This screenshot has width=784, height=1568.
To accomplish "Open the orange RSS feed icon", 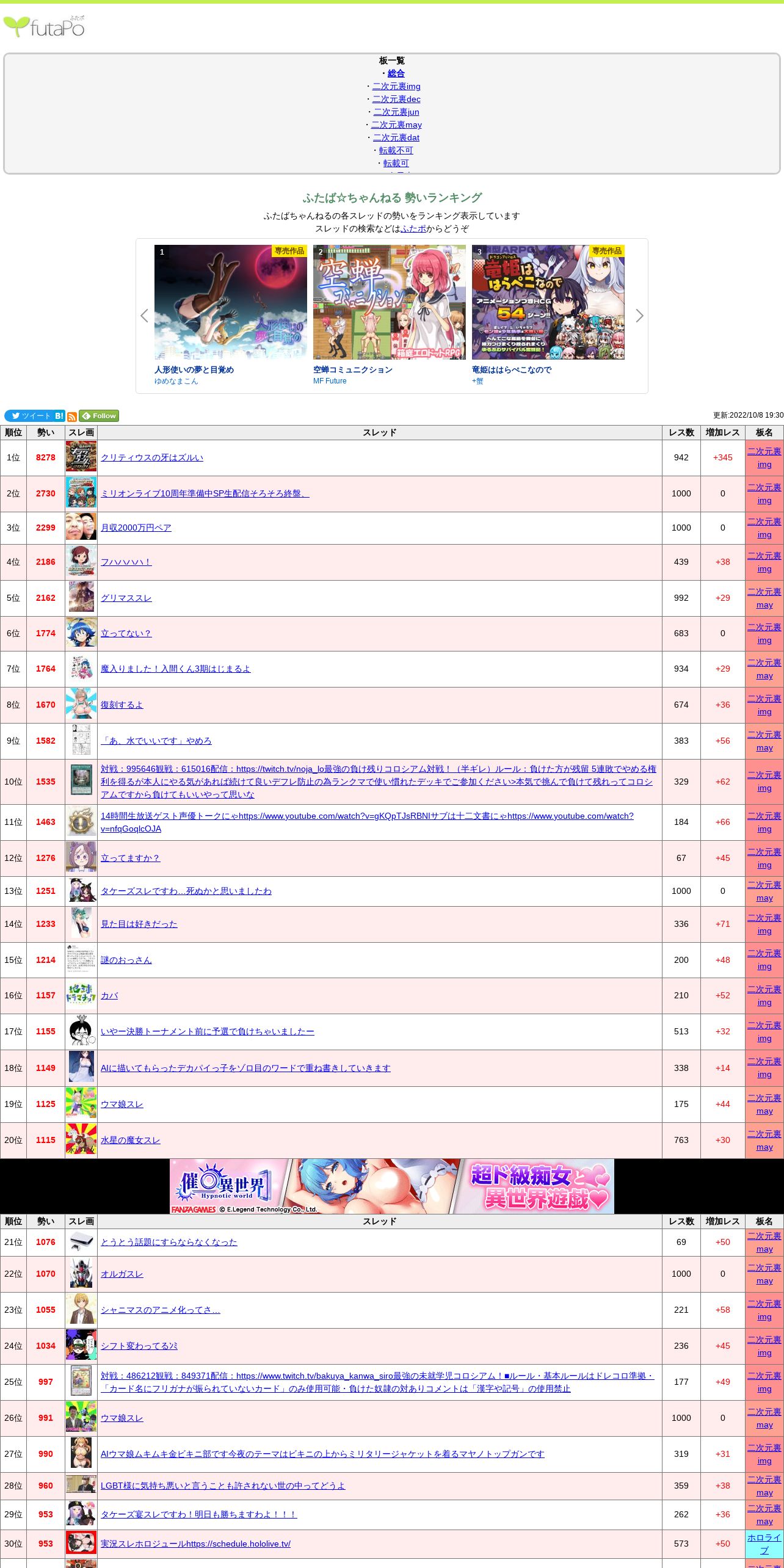I will [x=72, y=416].
